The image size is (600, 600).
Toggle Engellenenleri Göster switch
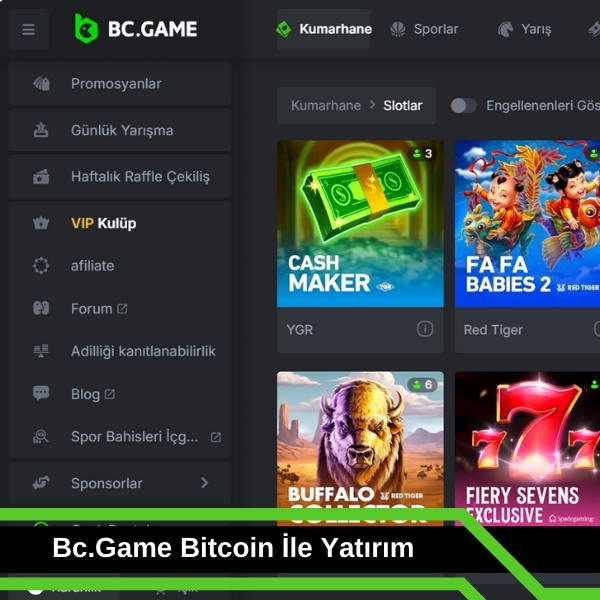point(463,105)
